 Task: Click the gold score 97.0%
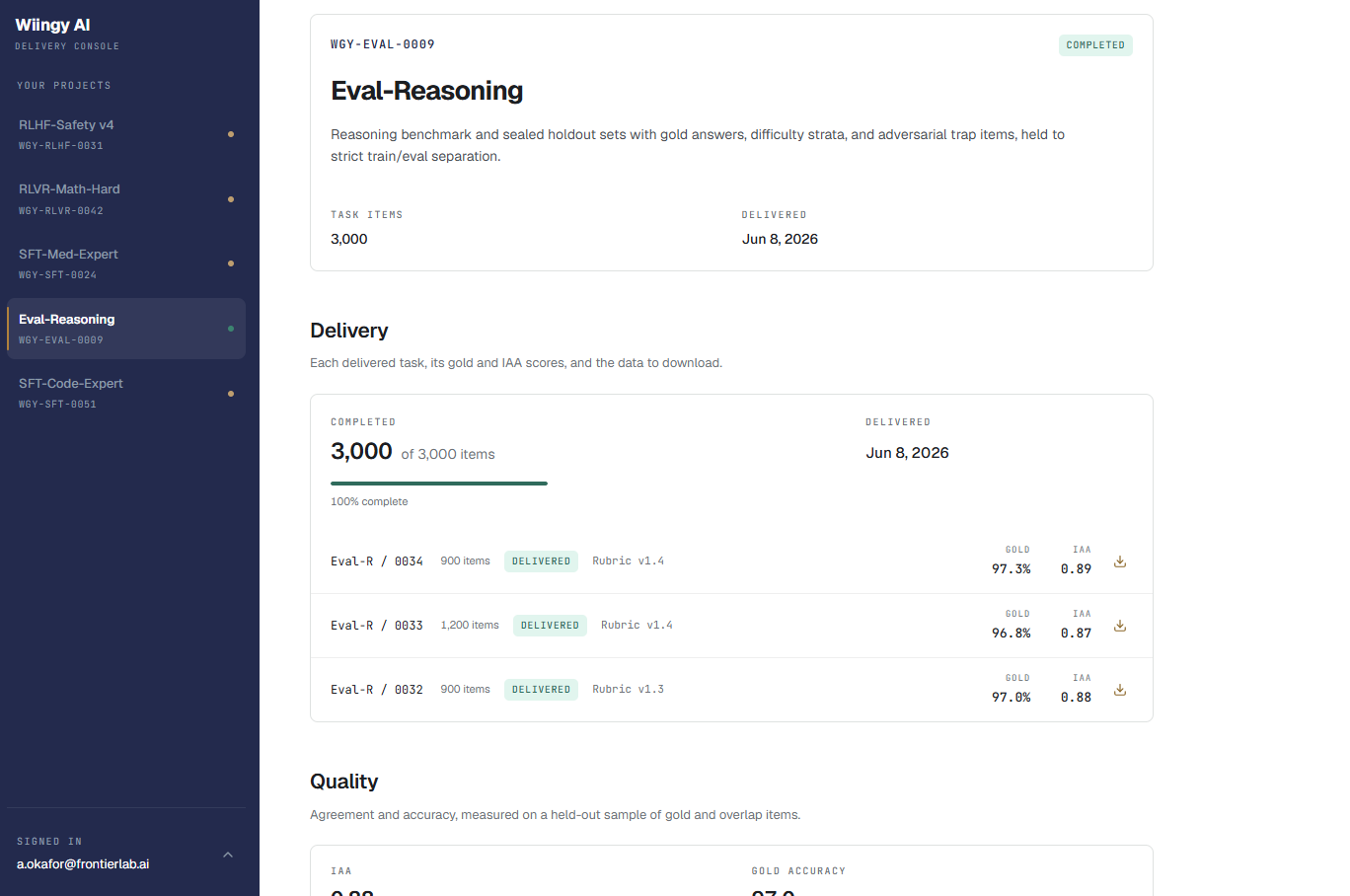pyautogui.click(x=1012, y=698)
